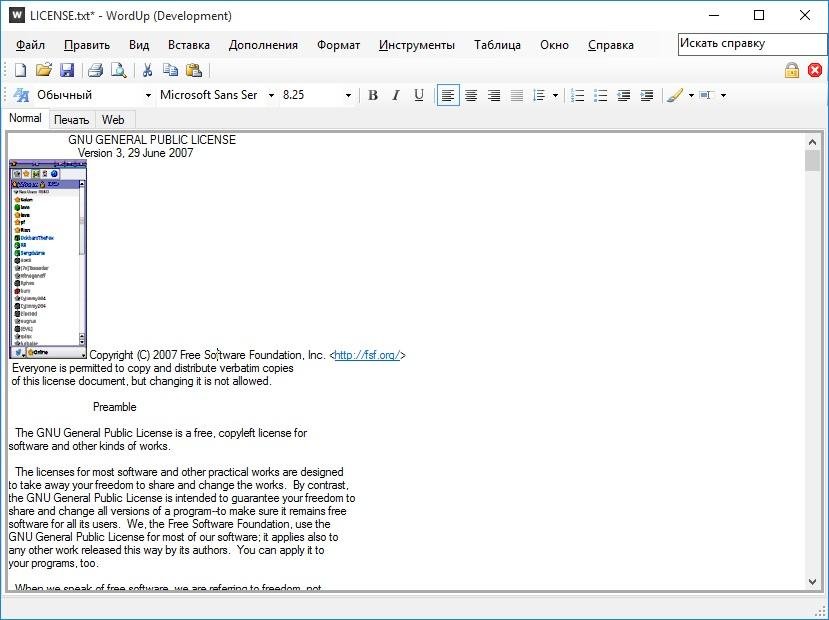
Task: Open the Инструменты menu
Action: pyautogui.click(x=417, y=45)
